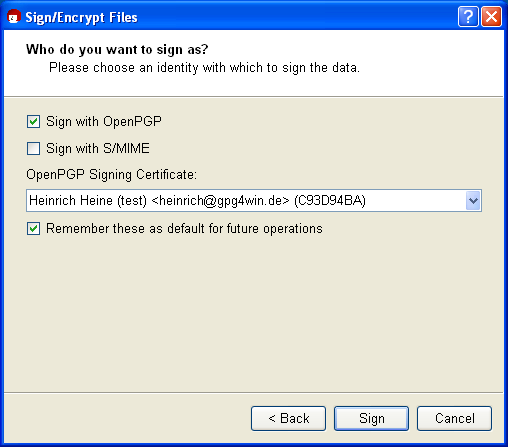Click the Please choose an identity subtitle
508x447 pixels.
(204, 68)
